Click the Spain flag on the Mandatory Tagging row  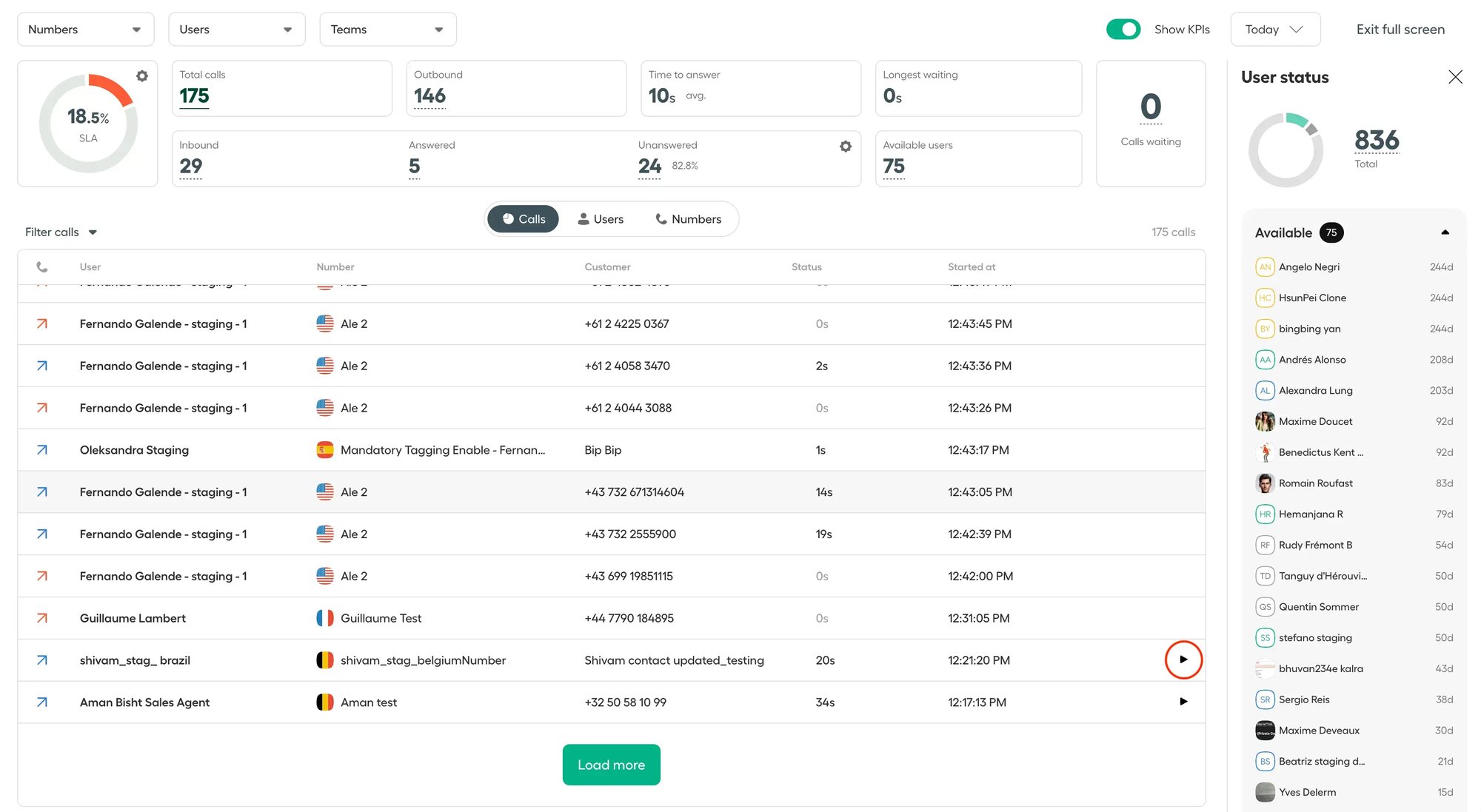324,449
